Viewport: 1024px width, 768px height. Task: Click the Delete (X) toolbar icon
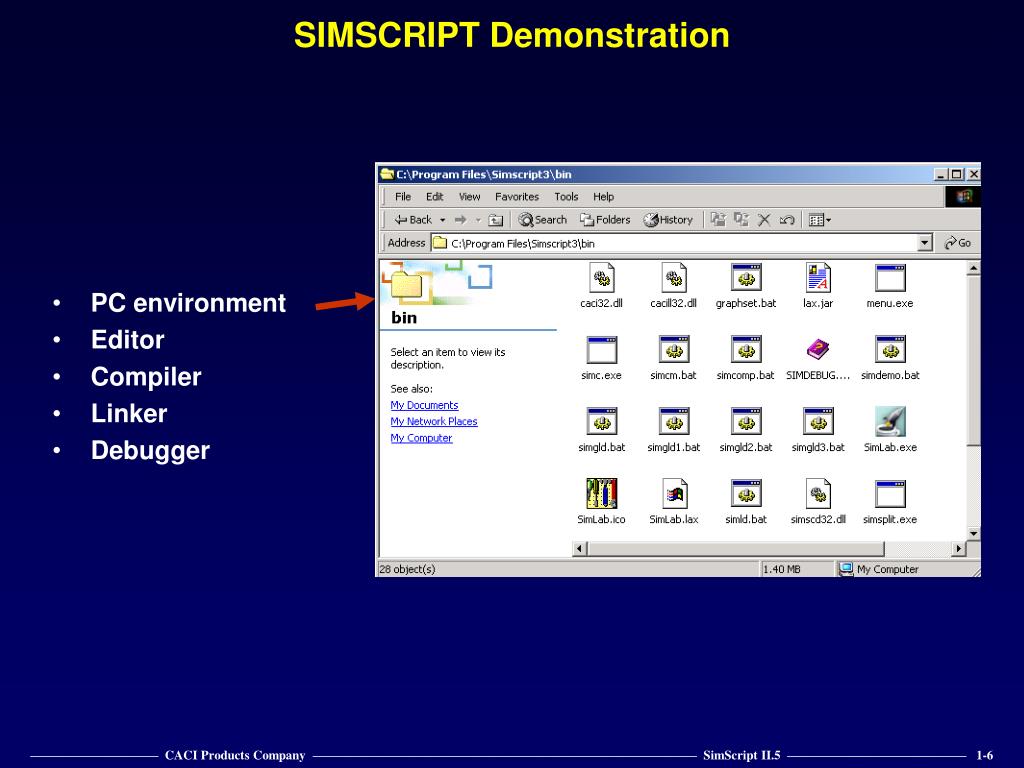pos(764,220)
